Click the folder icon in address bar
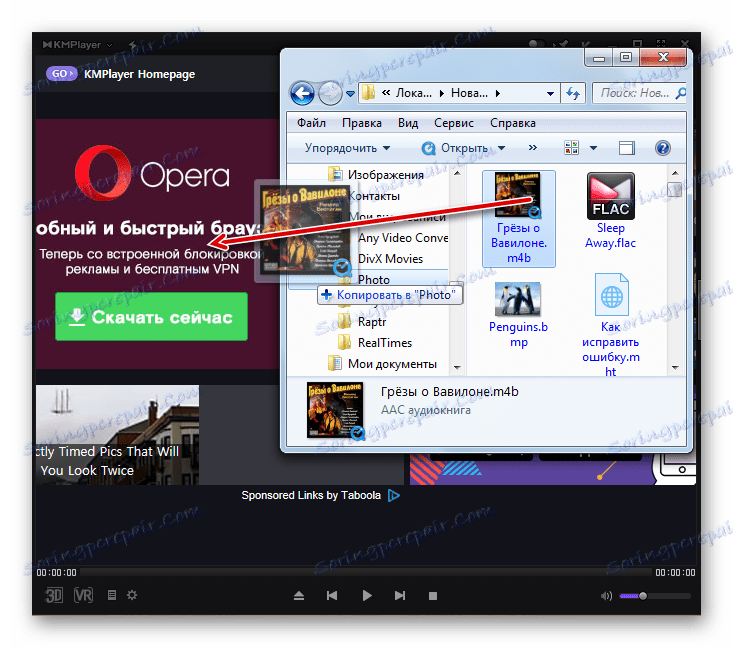Image resolution: width=733 pixels, height=648 pixels. coord(368,93)
